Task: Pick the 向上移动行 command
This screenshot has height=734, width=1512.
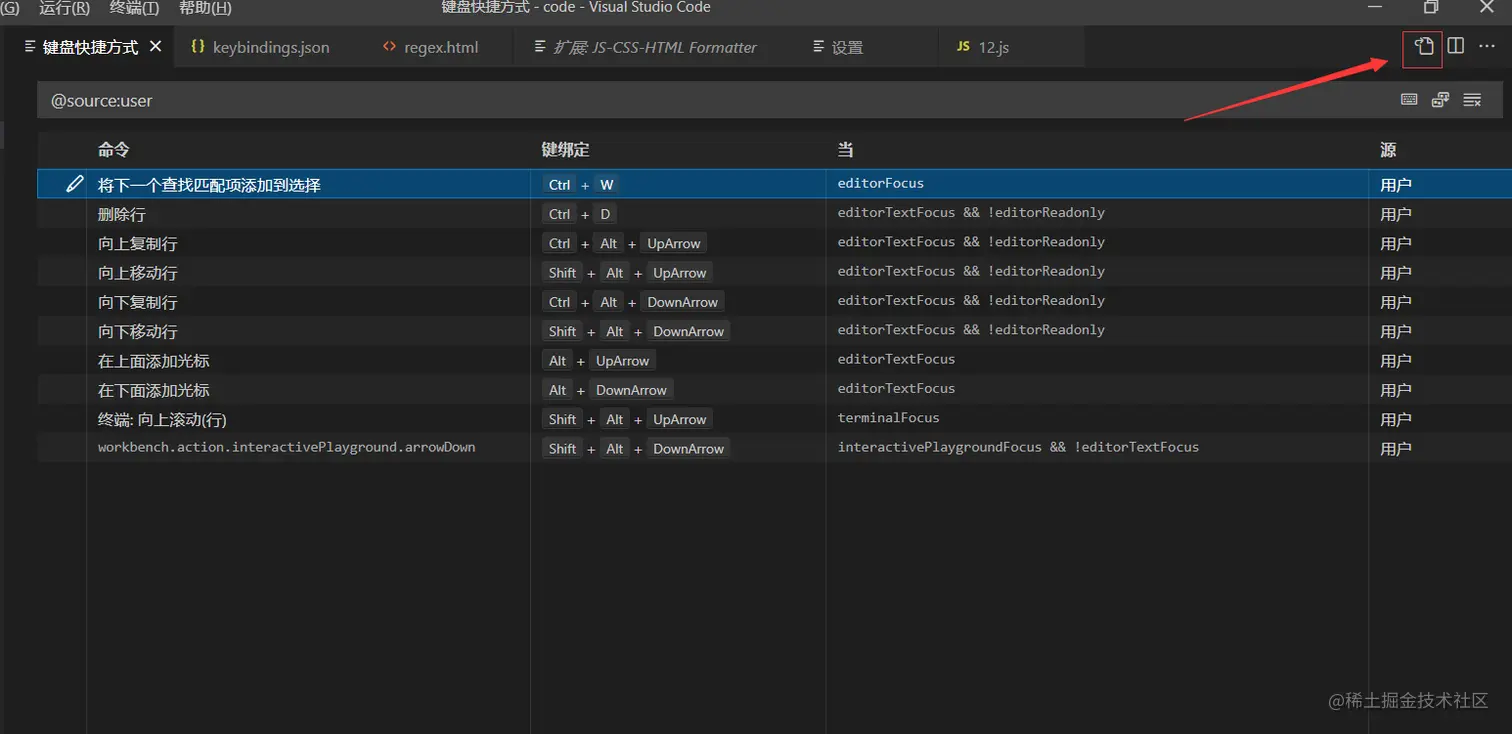Action: (138, 273)
